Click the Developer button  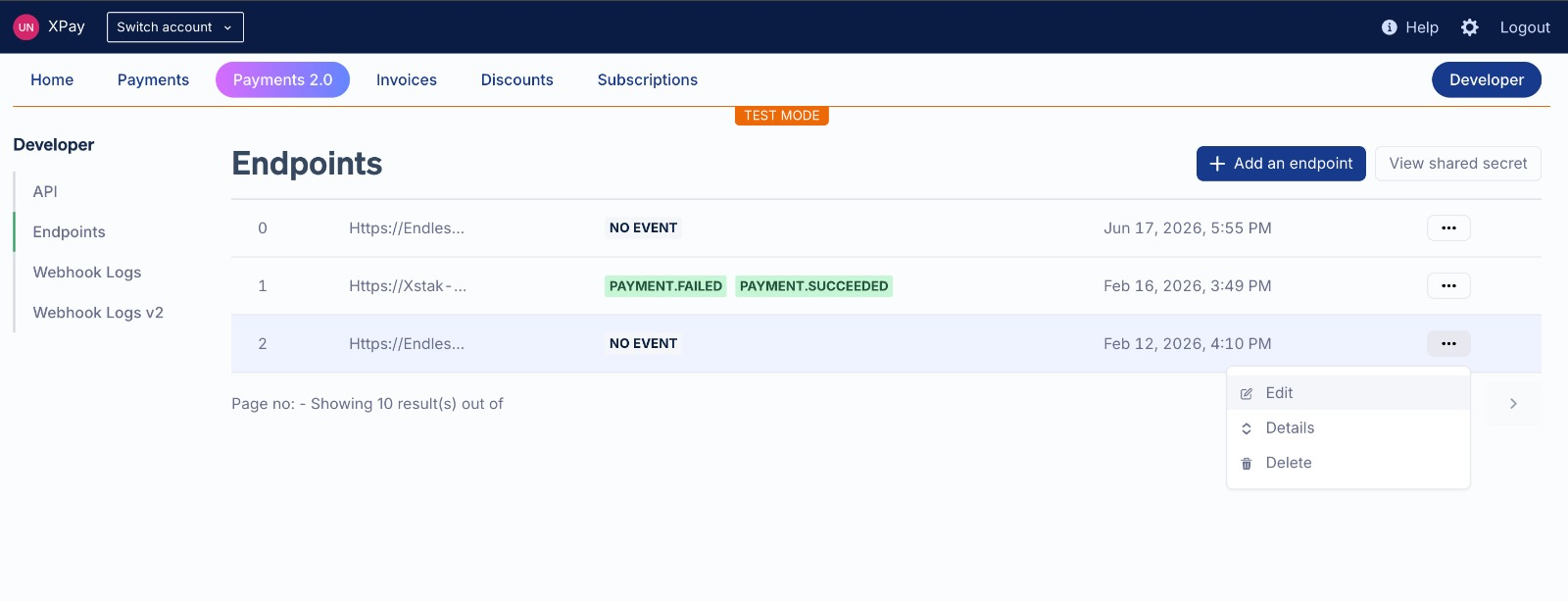pyautogui.click(x=1487, y=80)
